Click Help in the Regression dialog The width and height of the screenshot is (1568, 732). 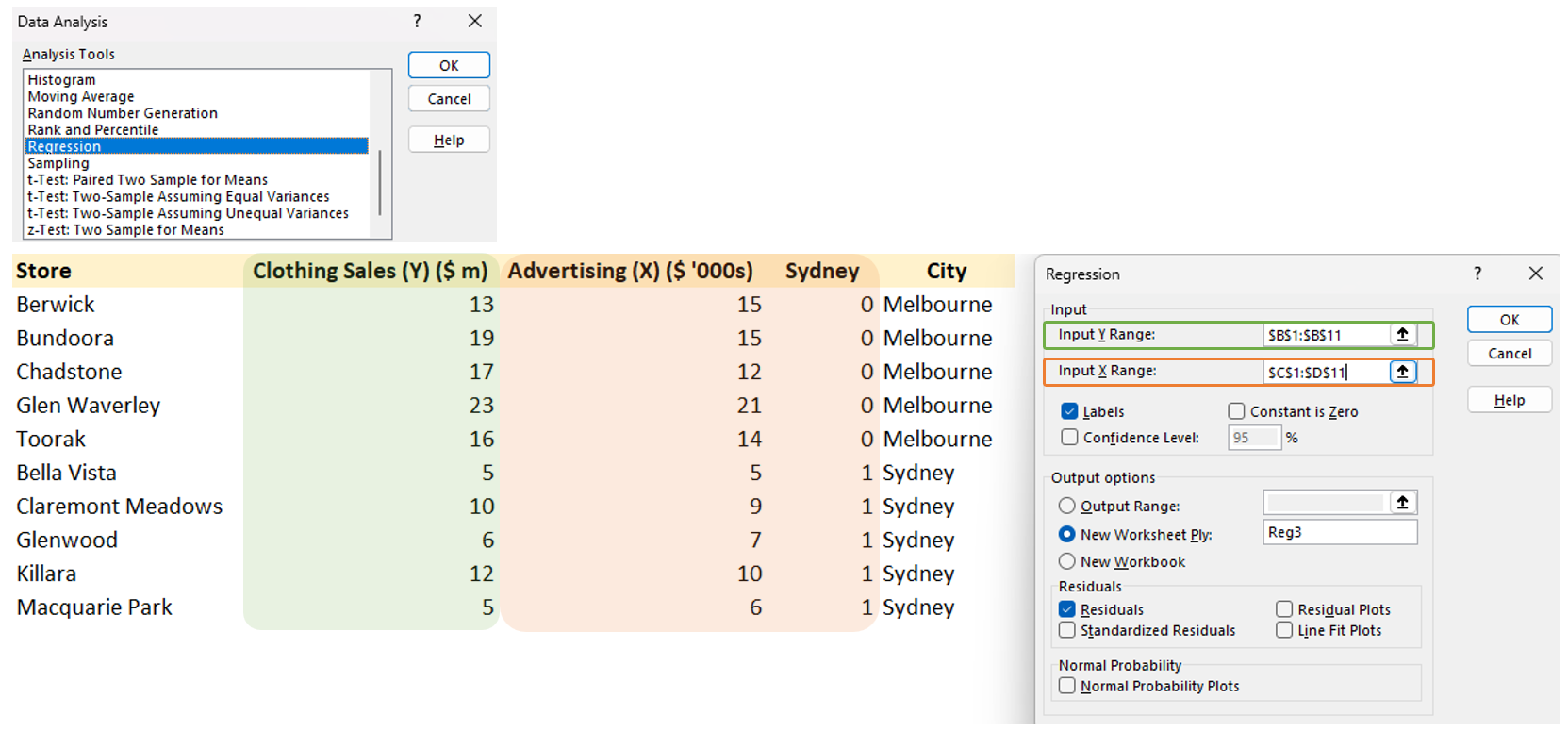pyautogui.click(x=1510, y=400)
